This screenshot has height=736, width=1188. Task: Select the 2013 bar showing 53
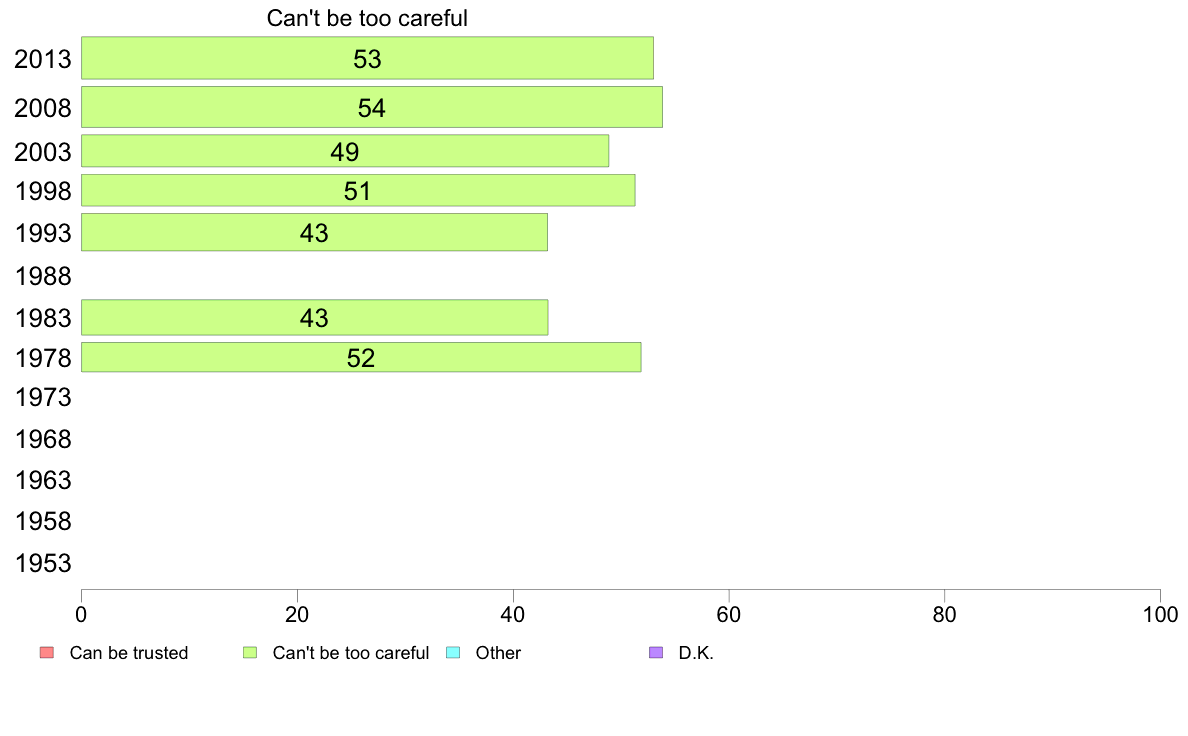pos(367,58)
